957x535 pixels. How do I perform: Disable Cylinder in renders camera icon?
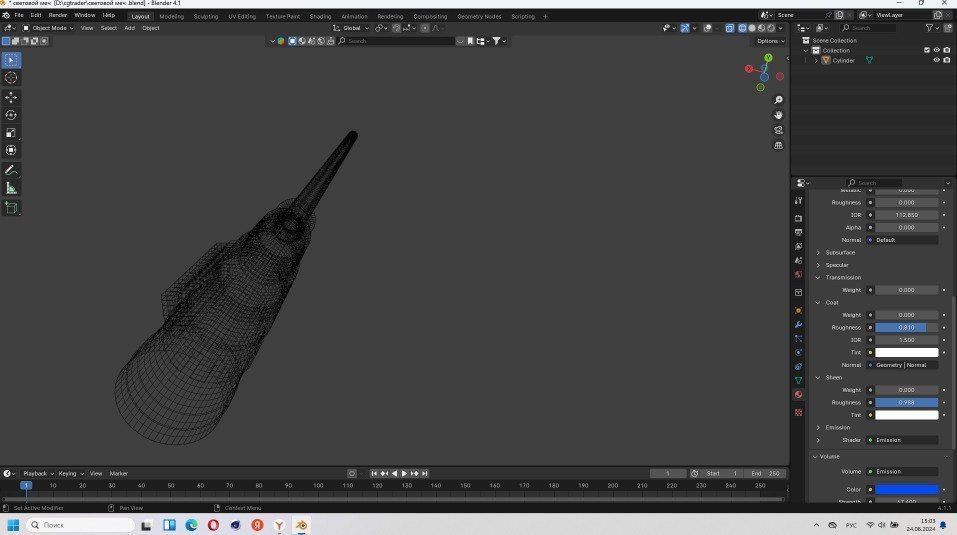tap(947, 60)
